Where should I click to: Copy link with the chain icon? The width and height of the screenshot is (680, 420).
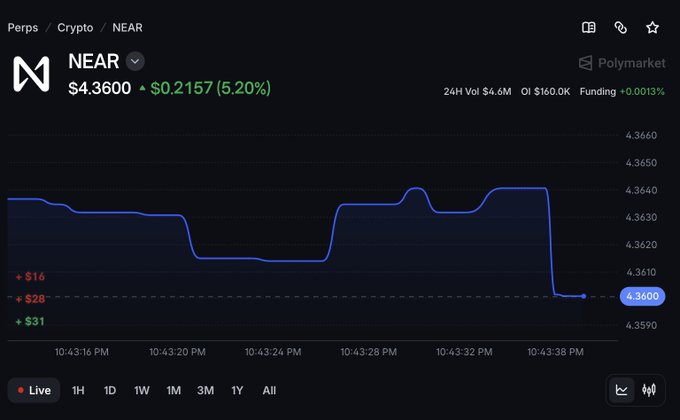621,28
